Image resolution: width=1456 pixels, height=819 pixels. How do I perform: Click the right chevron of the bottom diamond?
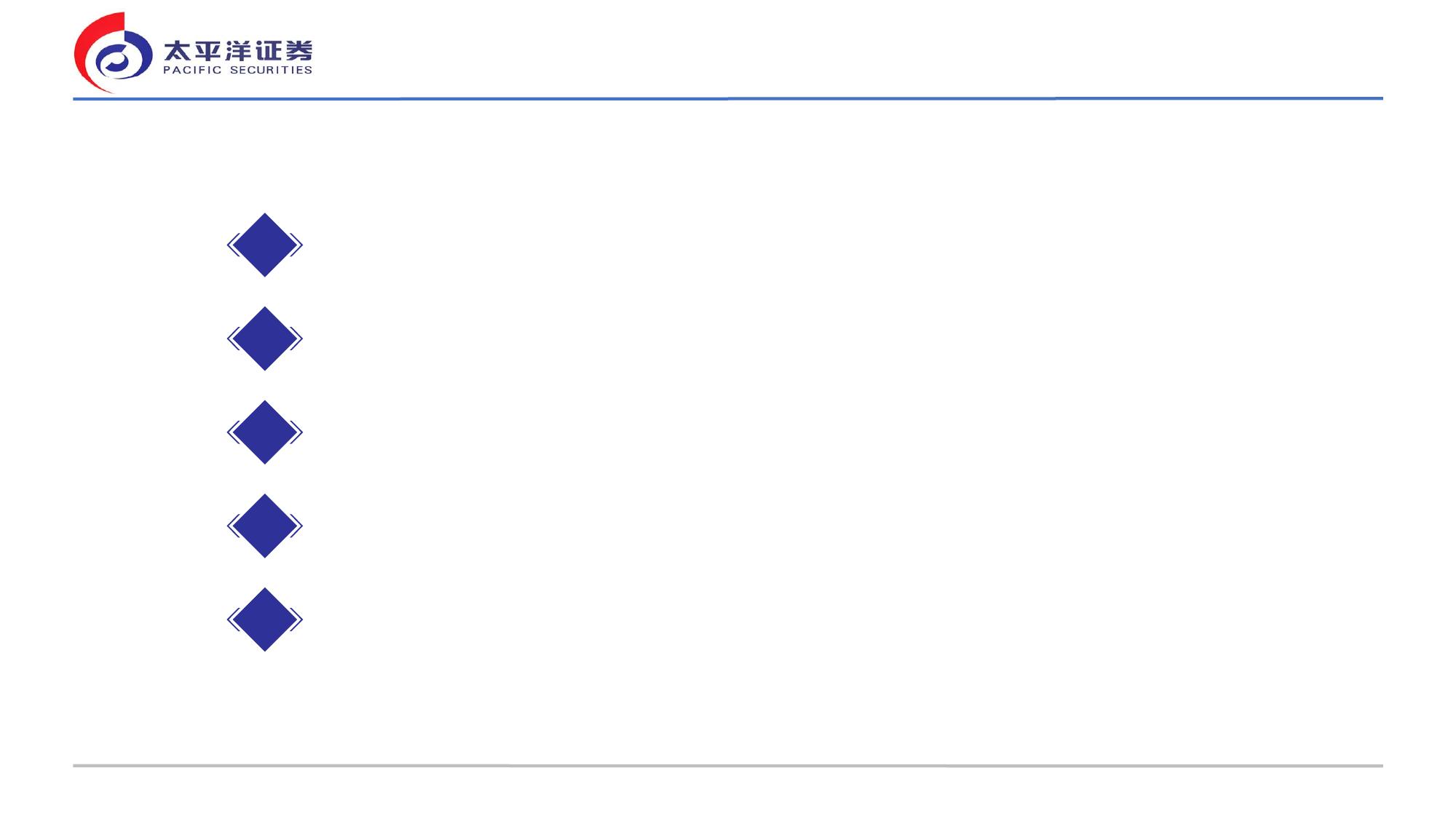298,620
